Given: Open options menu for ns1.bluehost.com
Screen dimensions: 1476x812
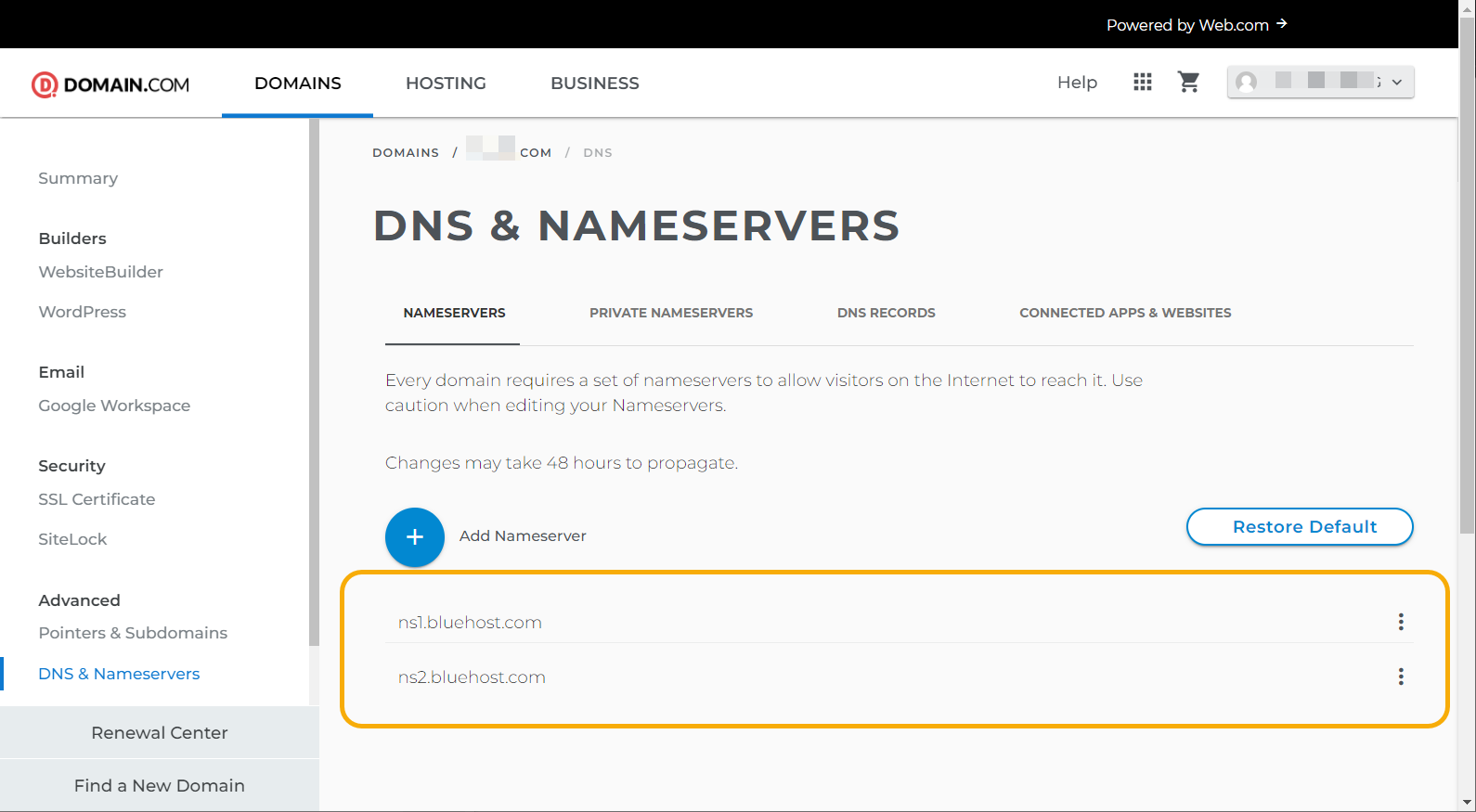Looking at the screenshot, I should click(x=1401, y=622).
